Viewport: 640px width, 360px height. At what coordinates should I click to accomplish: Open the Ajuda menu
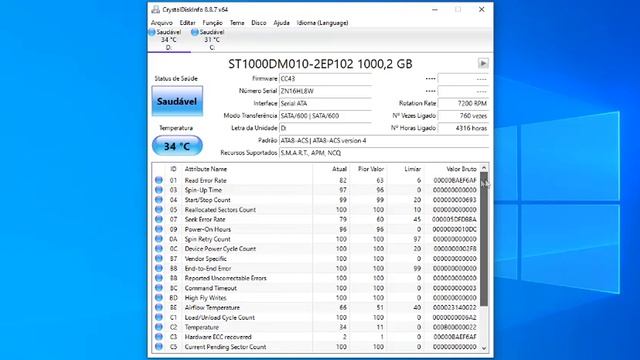click(x=281, y=23)
